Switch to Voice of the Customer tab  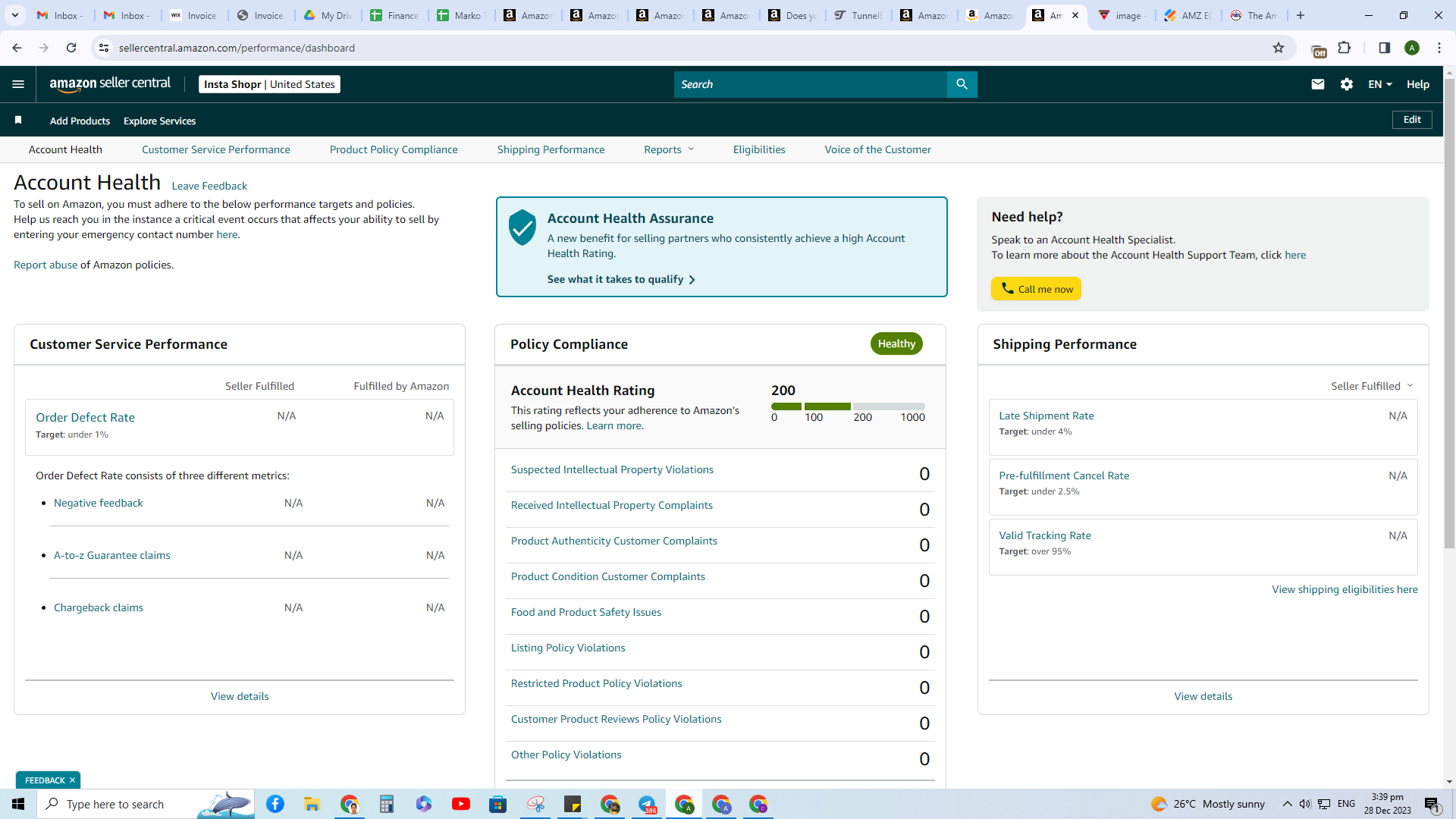pos(878,149)
